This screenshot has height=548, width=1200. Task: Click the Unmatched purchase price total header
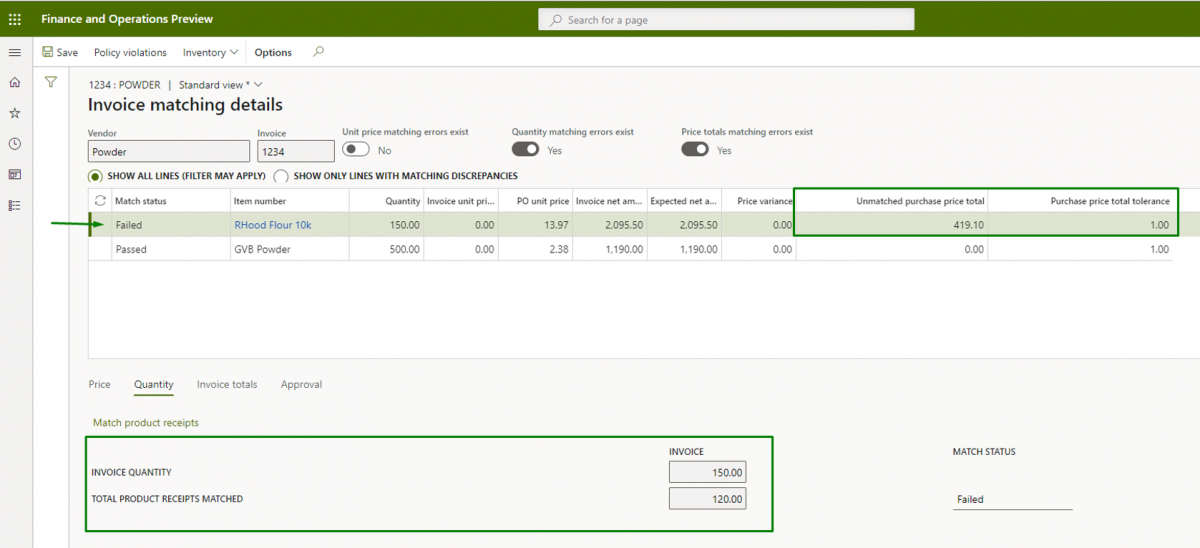pyautogui.click(x=892, y=201)
